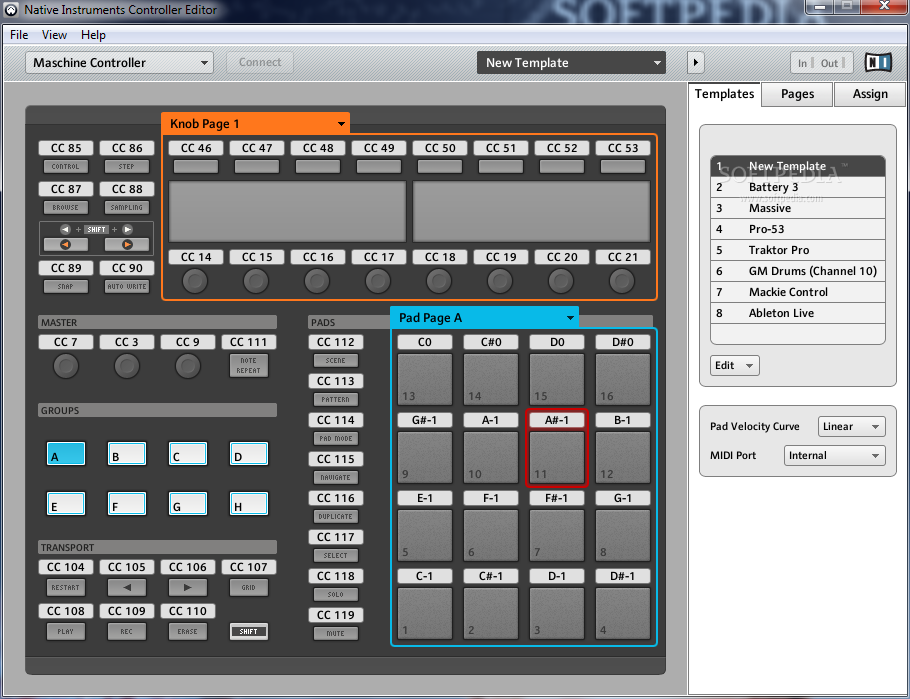Switch to the Pages tab
Viewport: 910px width, 699px height.
[797, 94]
